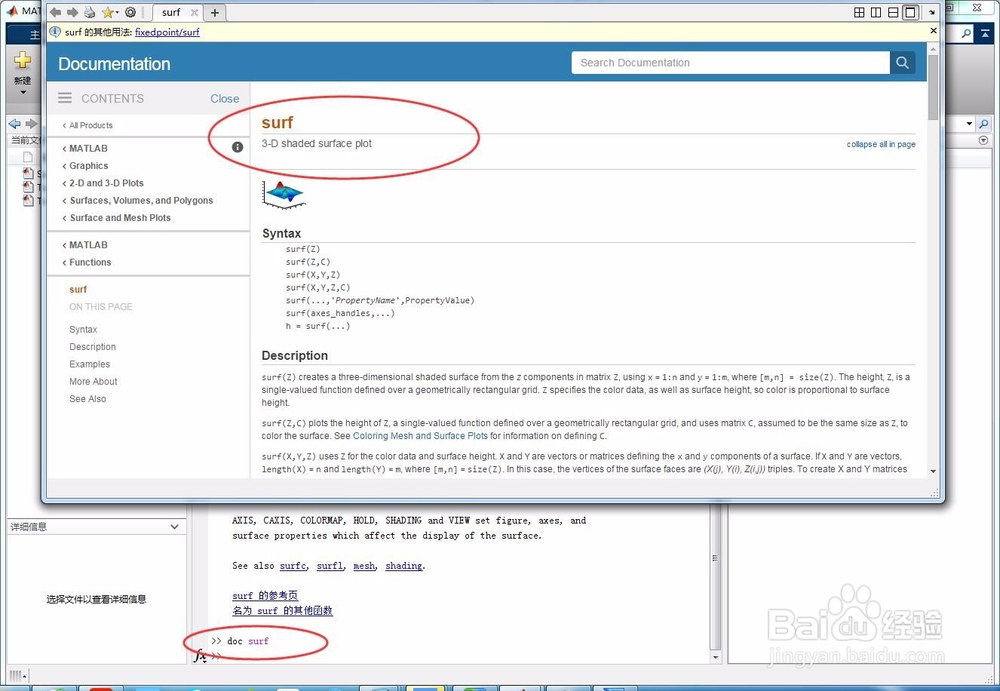The height and width of the screenshot is (691, 1000).
Task: Click the MATLAB folder search magnifier
Action: pyautogui.click(x=984, y=124)
